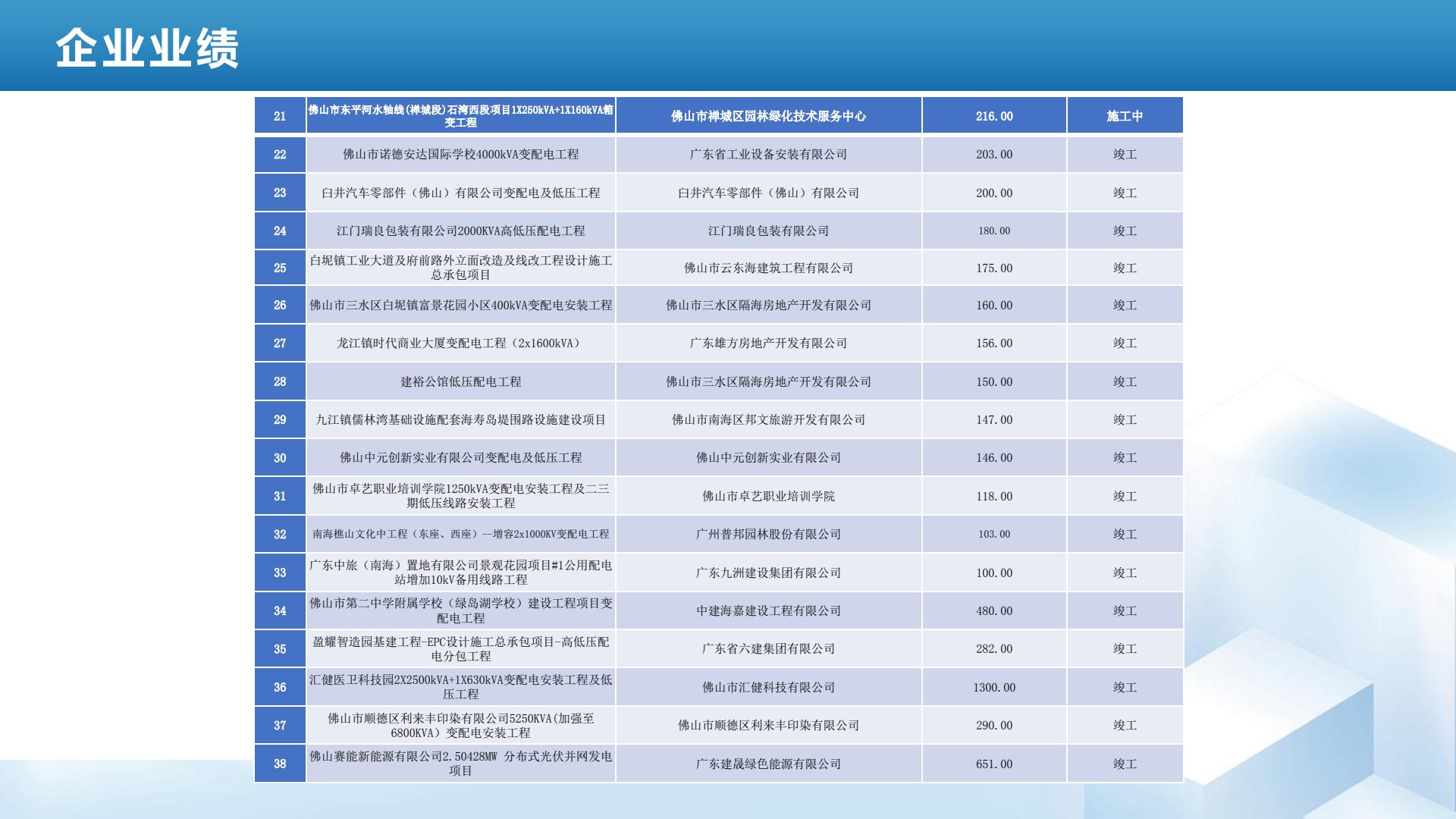The image size is (1456, 819).
Task: Select row number "37" cell
Action: (x=280, y=726)
